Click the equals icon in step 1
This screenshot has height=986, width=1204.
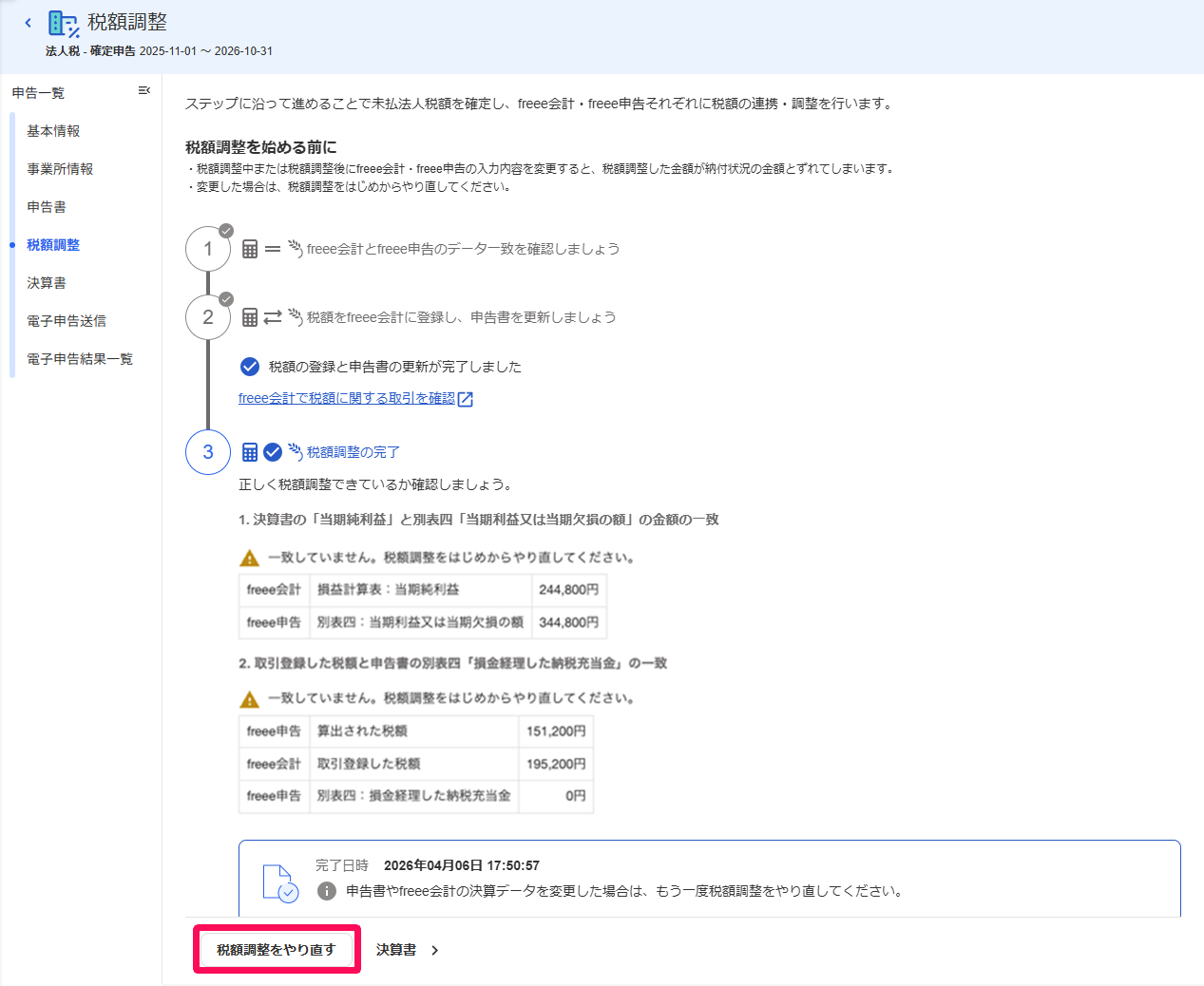tap(273, 249)
